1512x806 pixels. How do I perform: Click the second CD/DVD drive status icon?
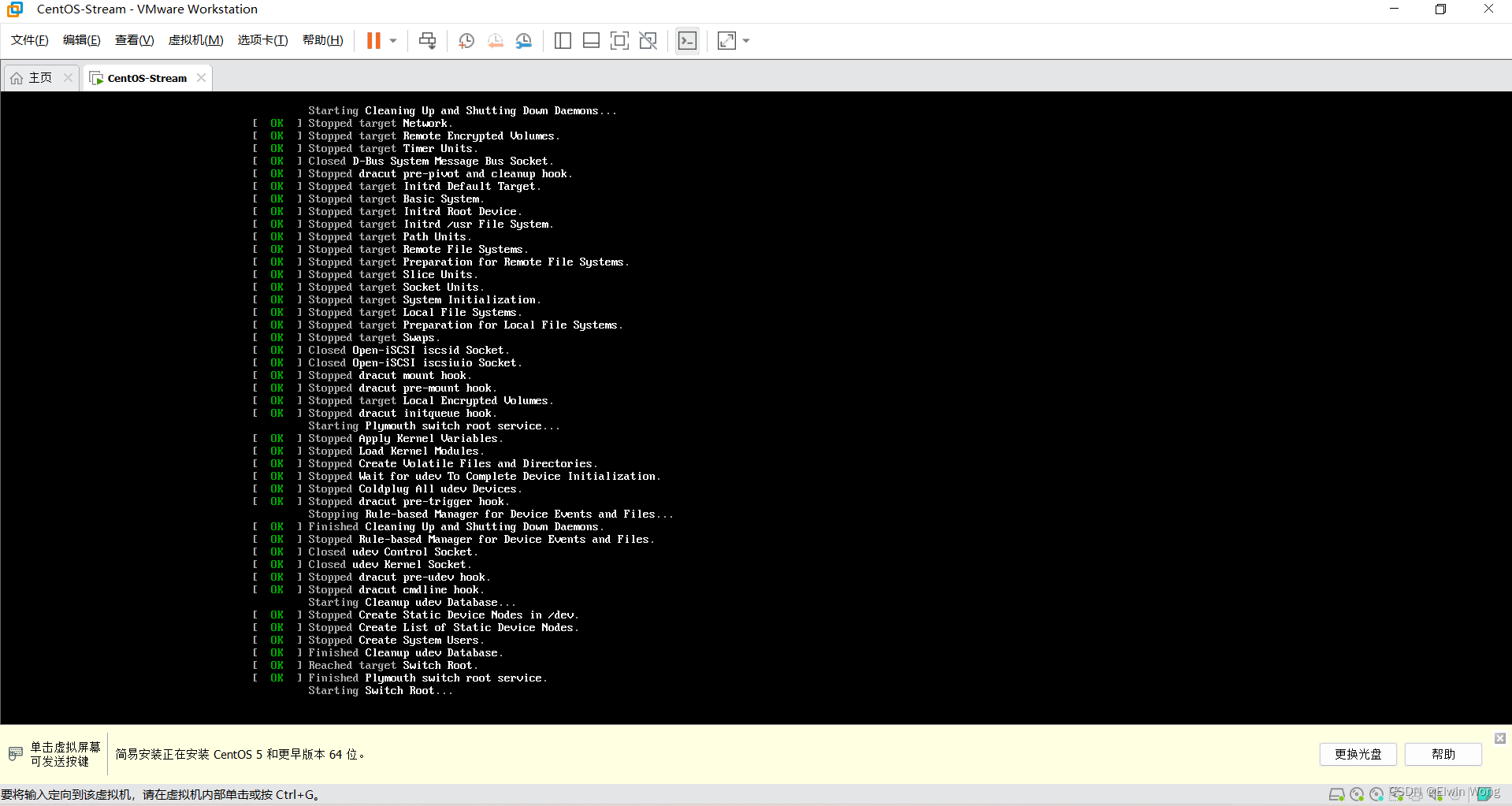click(x=1376, y=794)
